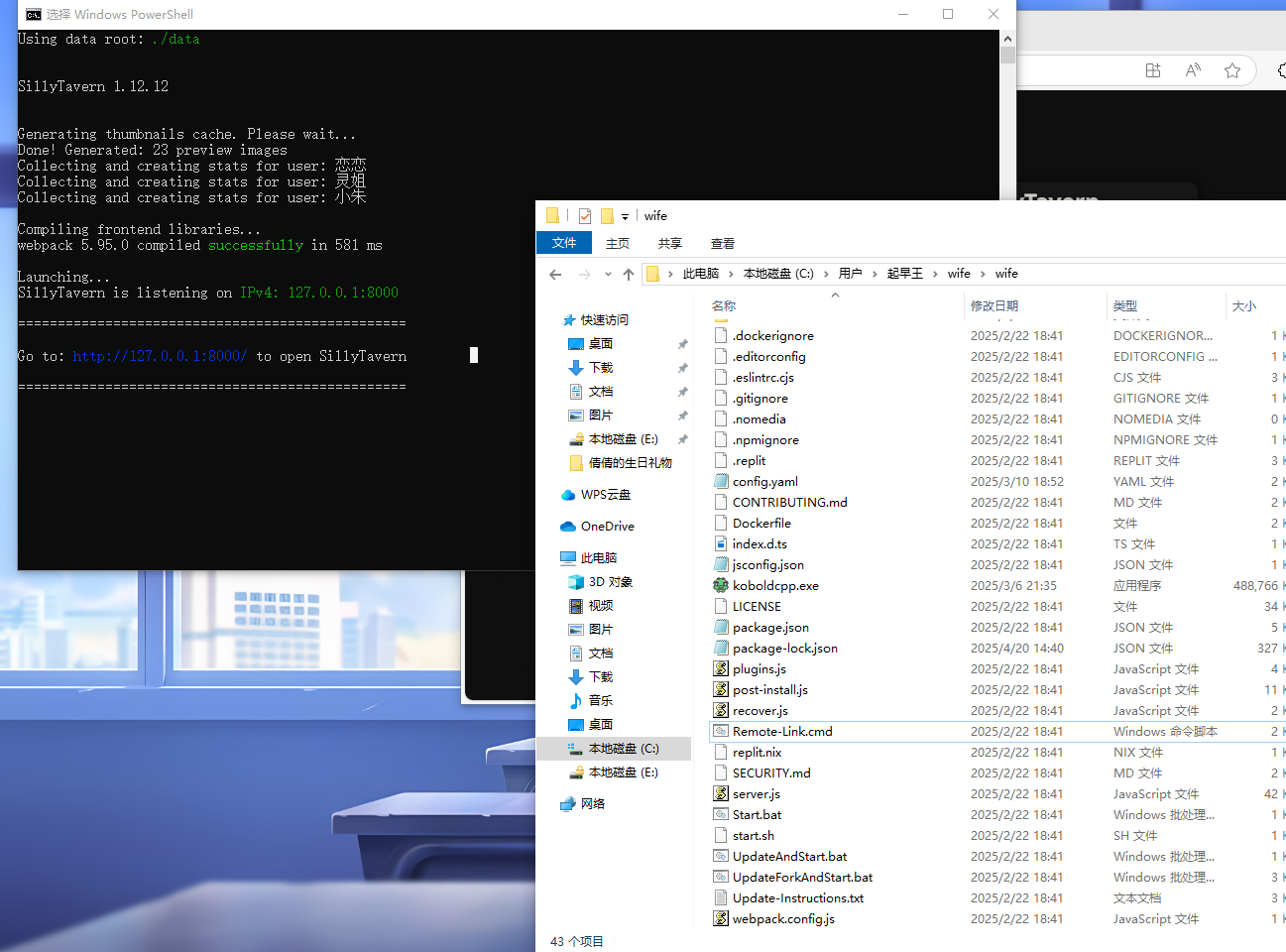Select CONTRIBUTING.md file name
The image size is (1286, 952).
coord(789,502)
